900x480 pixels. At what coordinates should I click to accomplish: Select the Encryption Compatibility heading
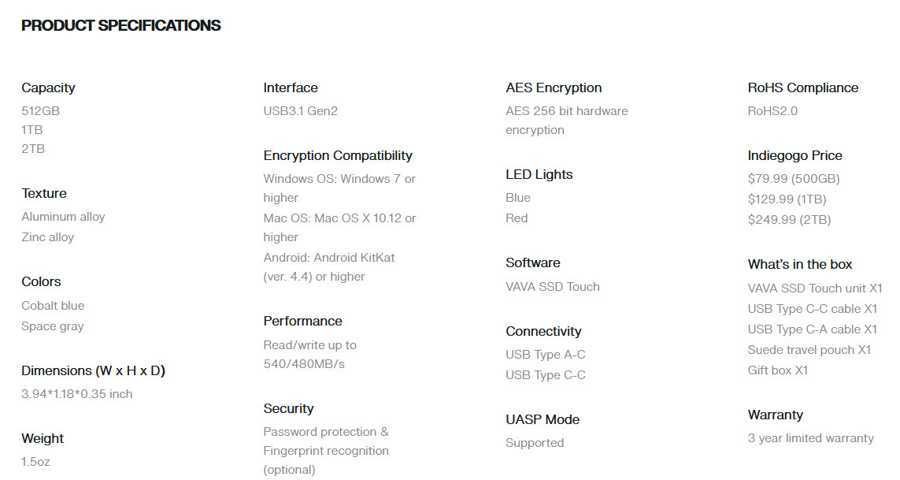pos(338,156)
